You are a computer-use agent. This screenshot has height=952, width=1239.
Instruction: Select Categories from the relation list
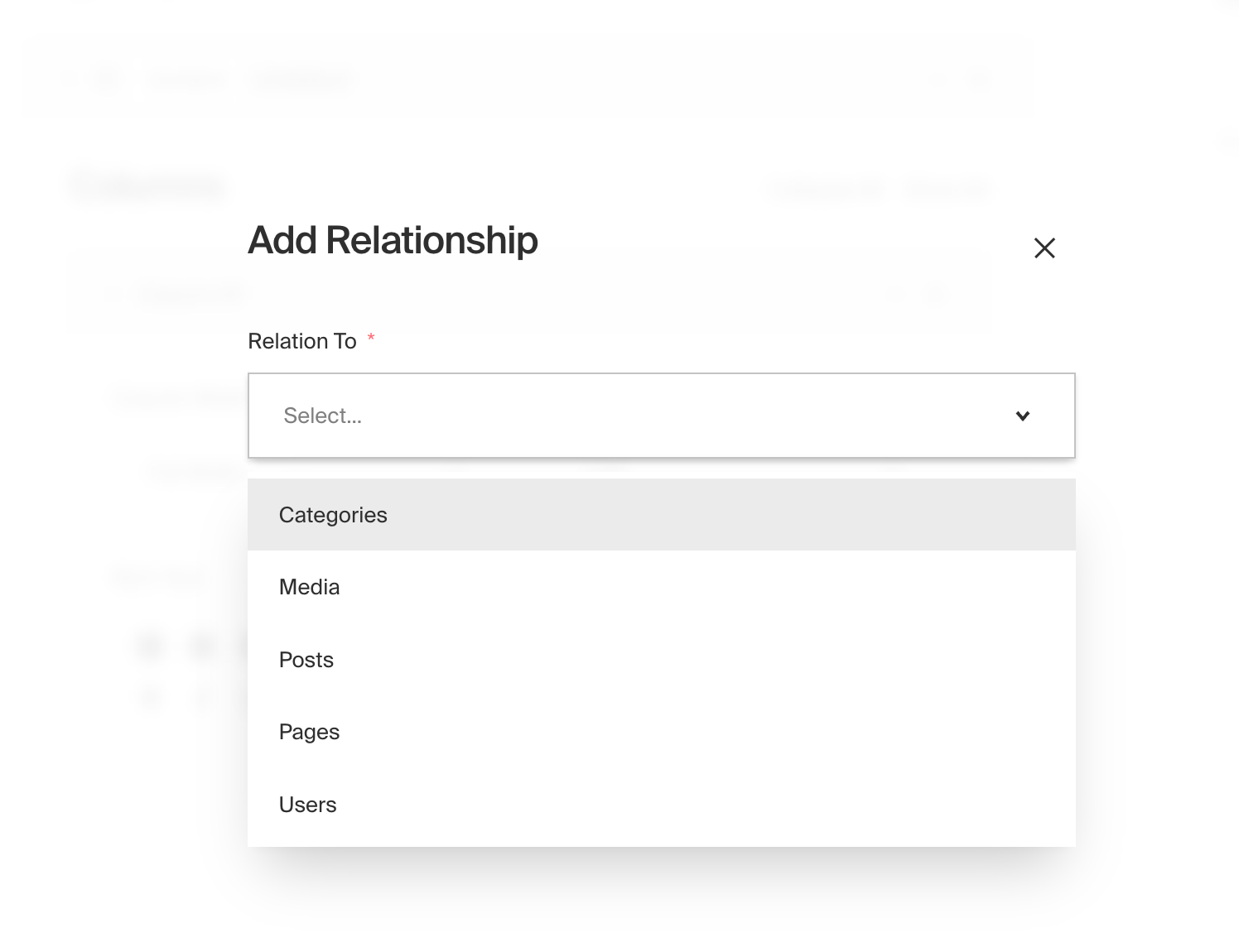(332, 514)
